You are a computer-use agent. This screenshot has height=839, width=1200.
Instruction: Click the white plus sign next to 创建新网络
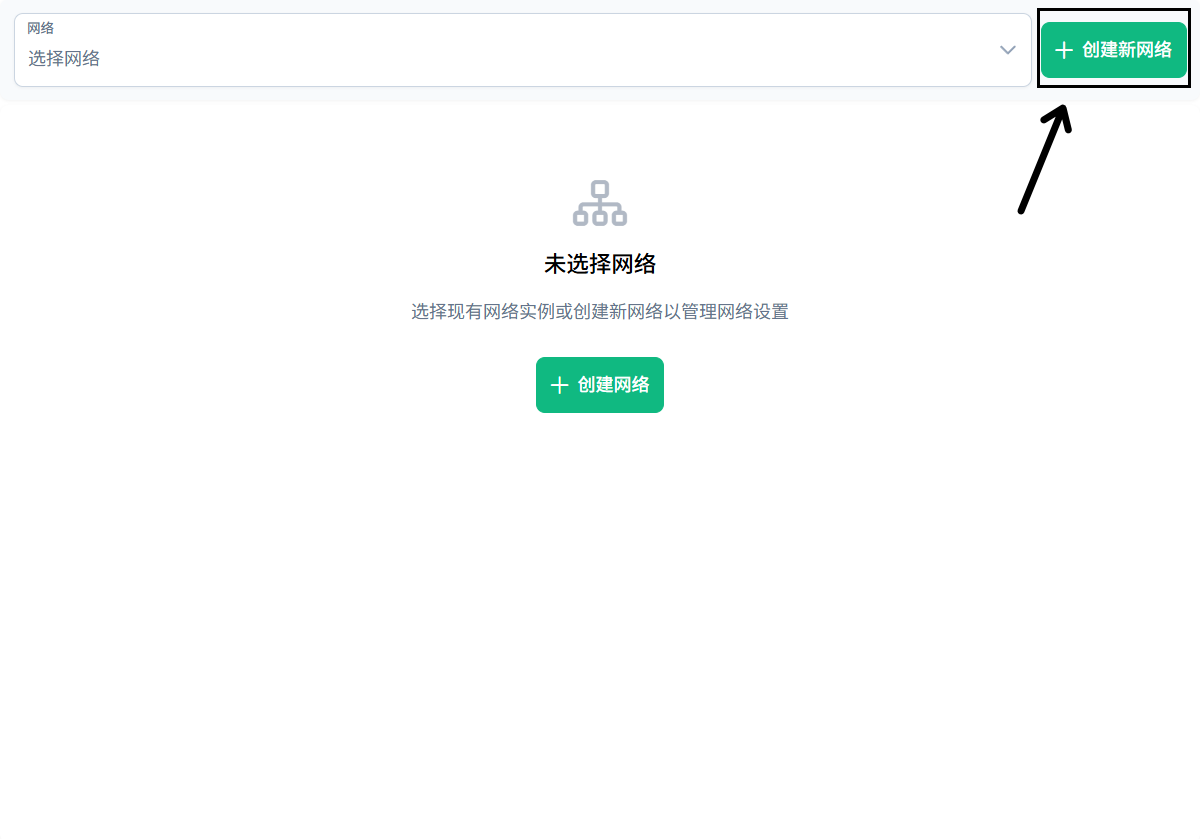pos(1064,50)
